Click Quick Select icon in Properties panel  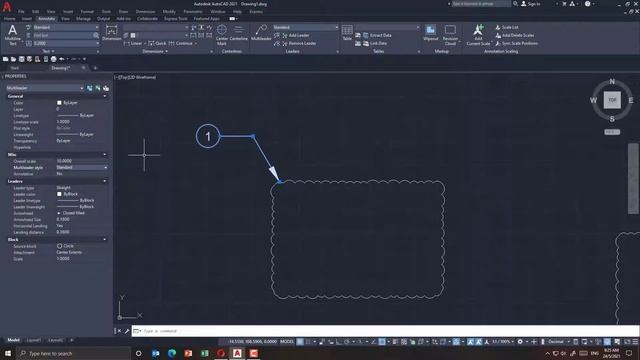pyautogui.click(x=106, y=88)
